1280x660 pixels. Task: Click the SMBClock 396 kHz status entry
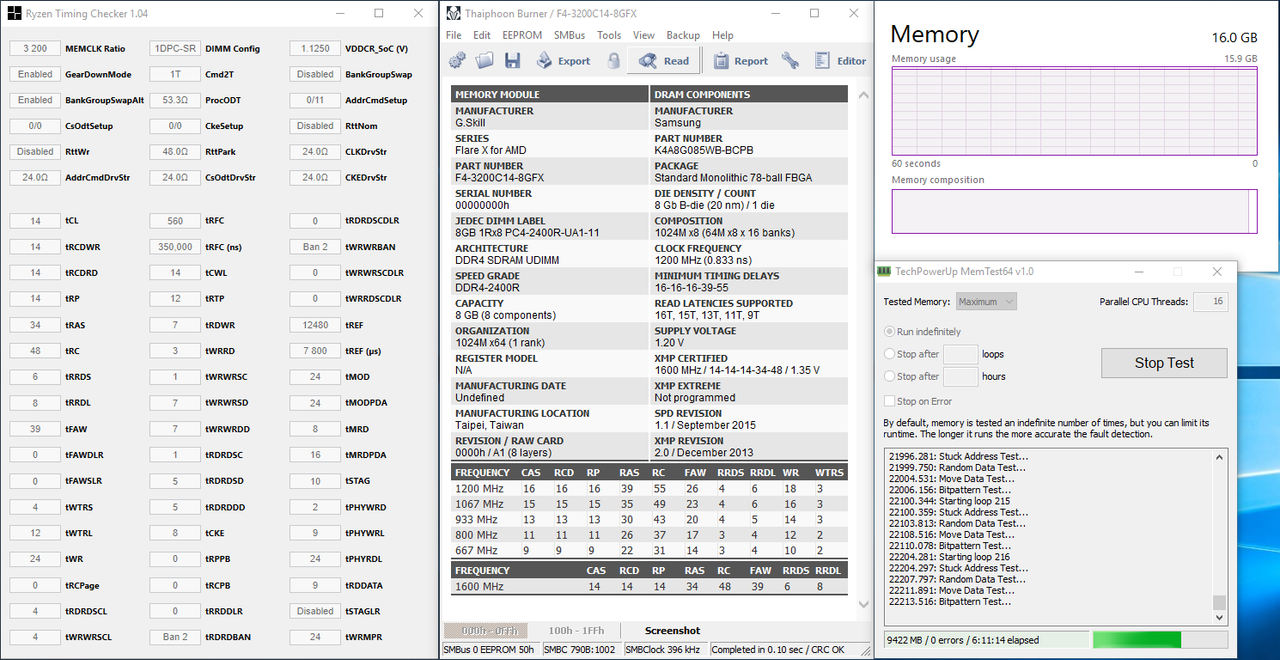tap(665, 650)
